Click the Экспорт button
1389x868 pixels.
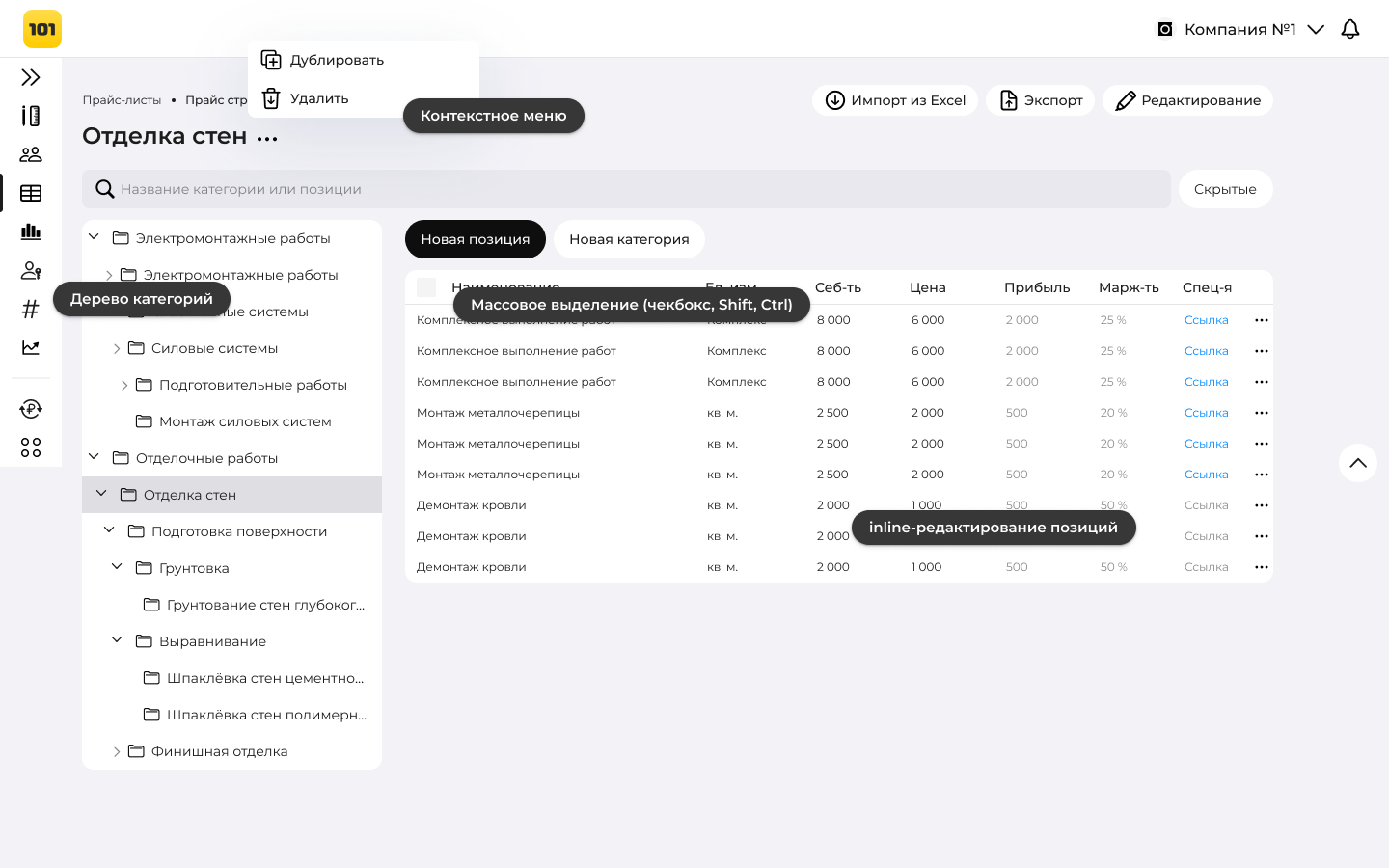coord(1040,100)
